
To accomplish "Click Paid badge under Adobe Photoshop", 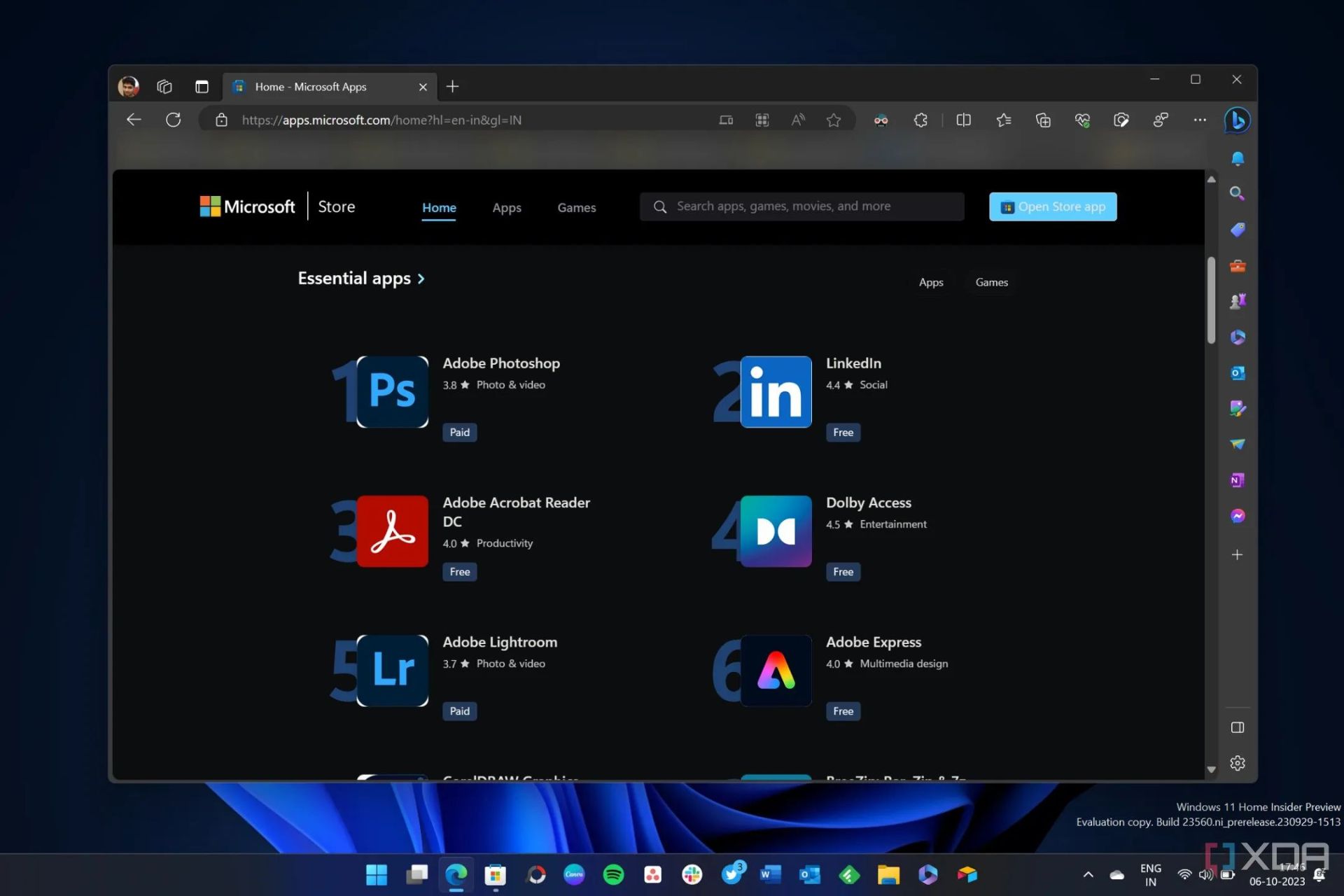I will coord(460,433).
